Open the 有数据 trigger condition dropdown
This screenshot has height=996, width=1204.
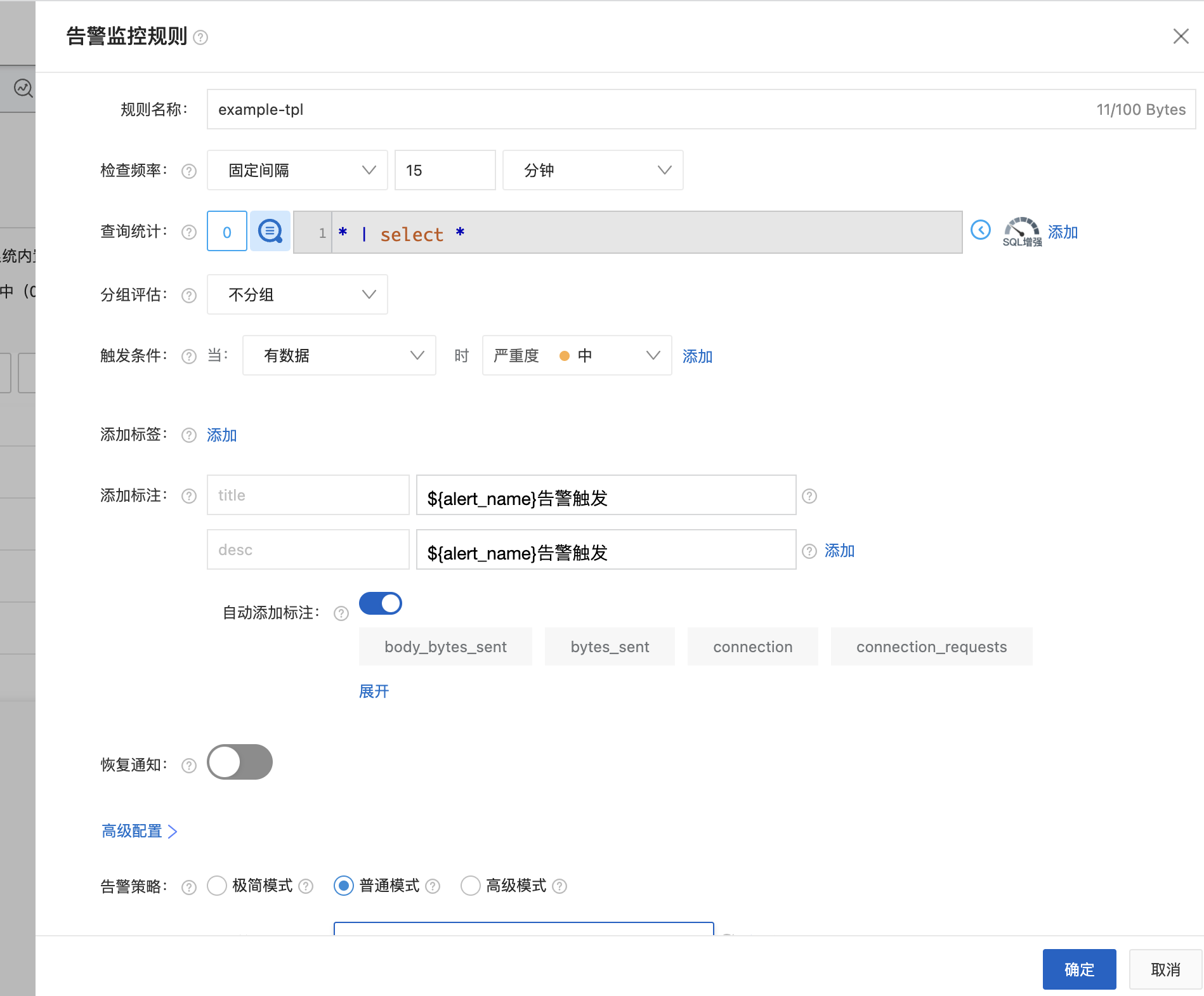tap(339, 355)
